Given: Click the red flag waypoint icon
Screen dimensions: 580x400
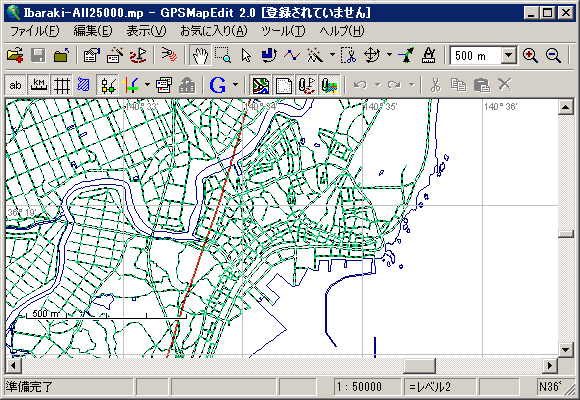Looking at the screenshot, I should click(138, 56).
